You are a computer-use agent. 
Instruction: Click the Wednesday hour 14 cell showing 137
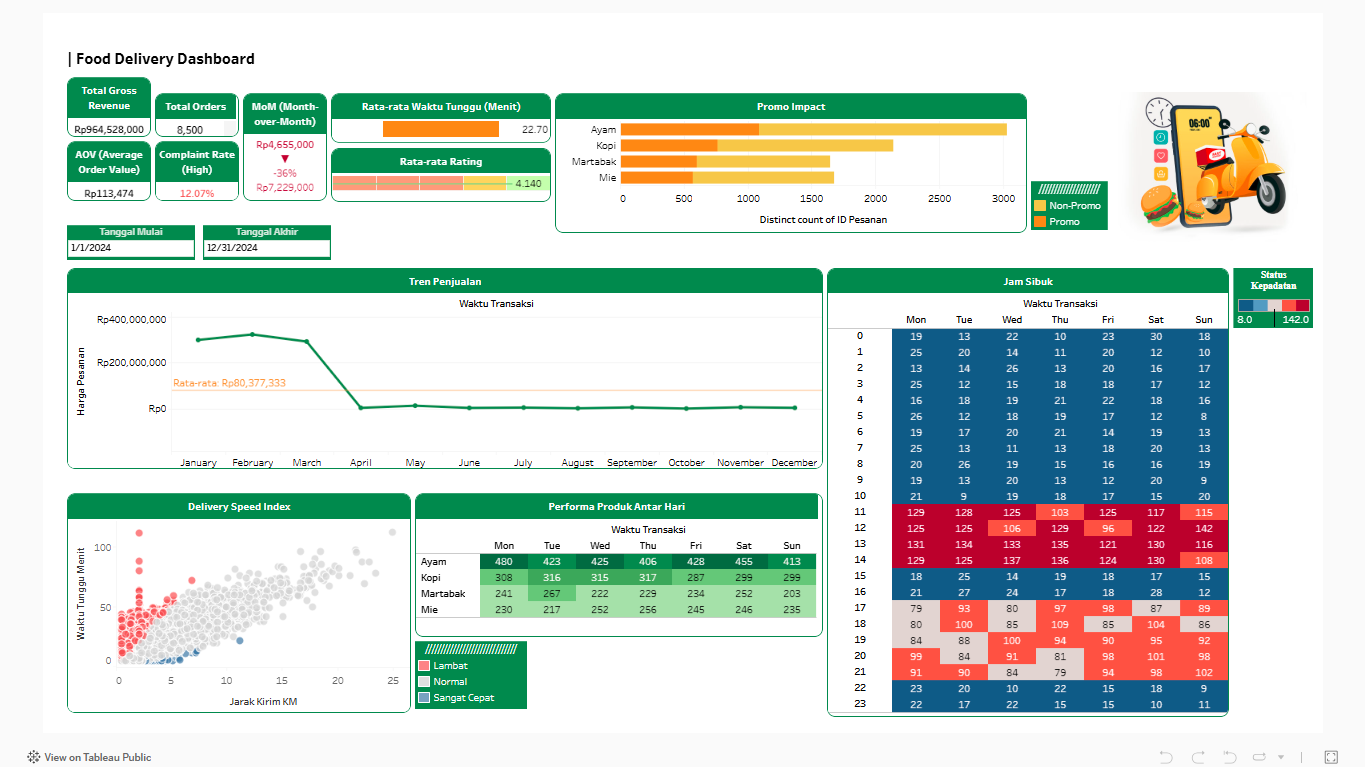click(x=1012, y=560)
